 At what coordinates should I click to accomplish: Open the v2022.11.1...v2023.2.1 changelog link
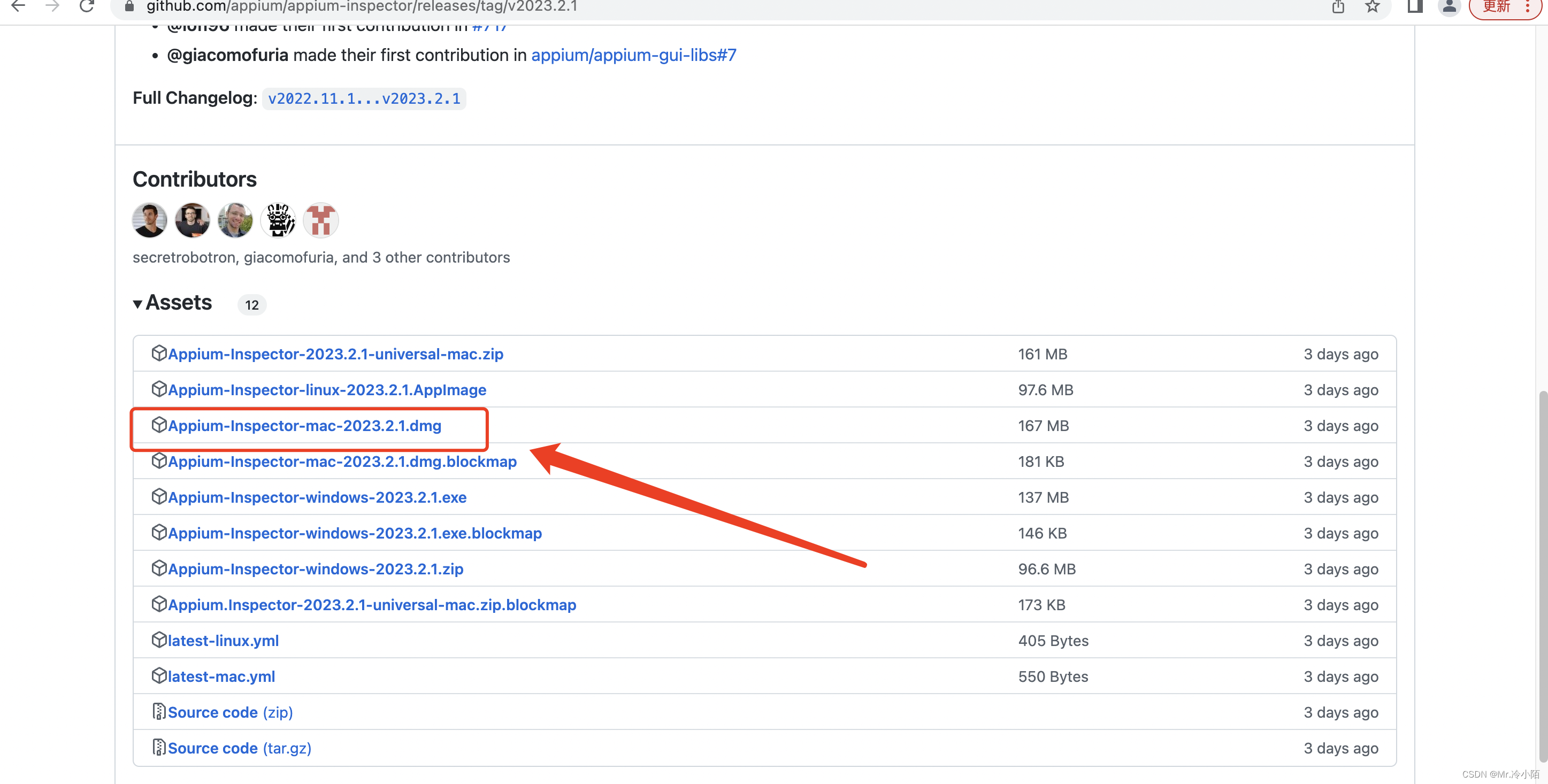pyautogui.click(x=364, y=98)
